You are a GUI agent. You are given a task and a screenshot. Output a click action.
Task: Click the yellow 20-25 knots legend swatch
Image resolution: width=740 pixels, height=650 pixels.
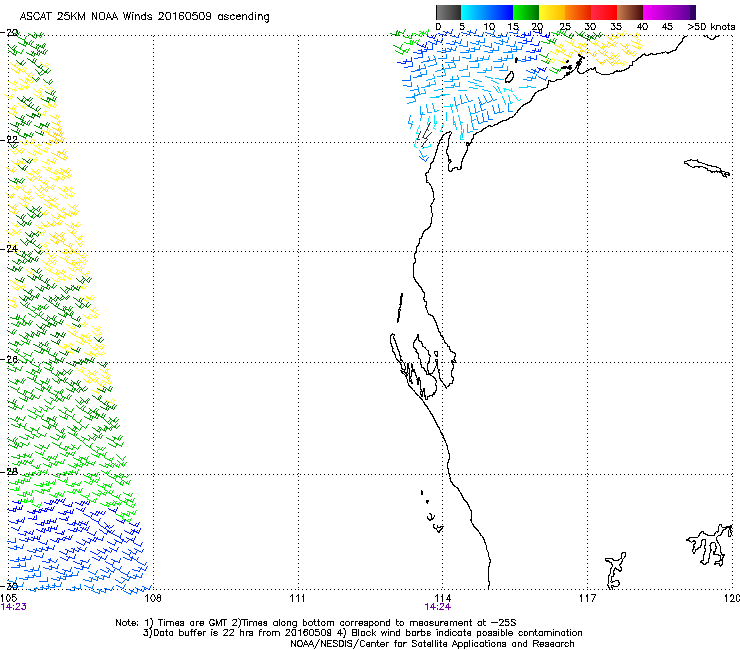click(x=552, y=12)
